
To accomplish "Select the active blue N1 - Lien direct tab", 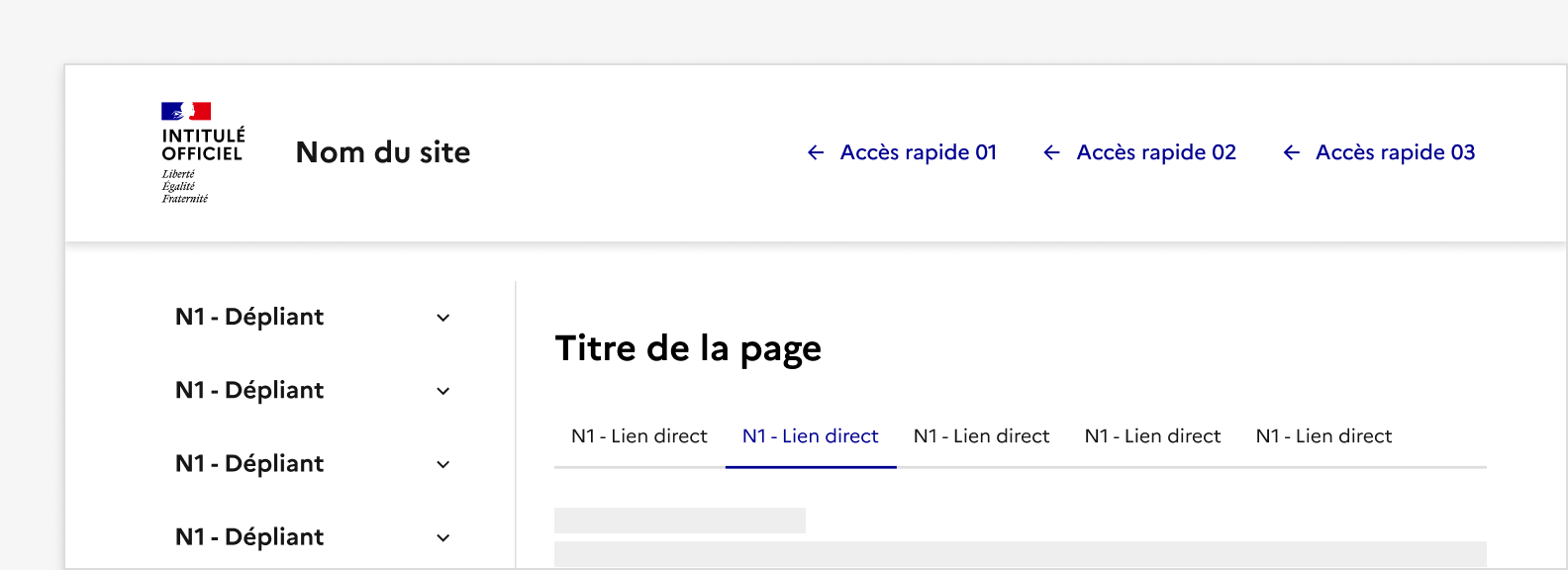I will click(811, 436).
